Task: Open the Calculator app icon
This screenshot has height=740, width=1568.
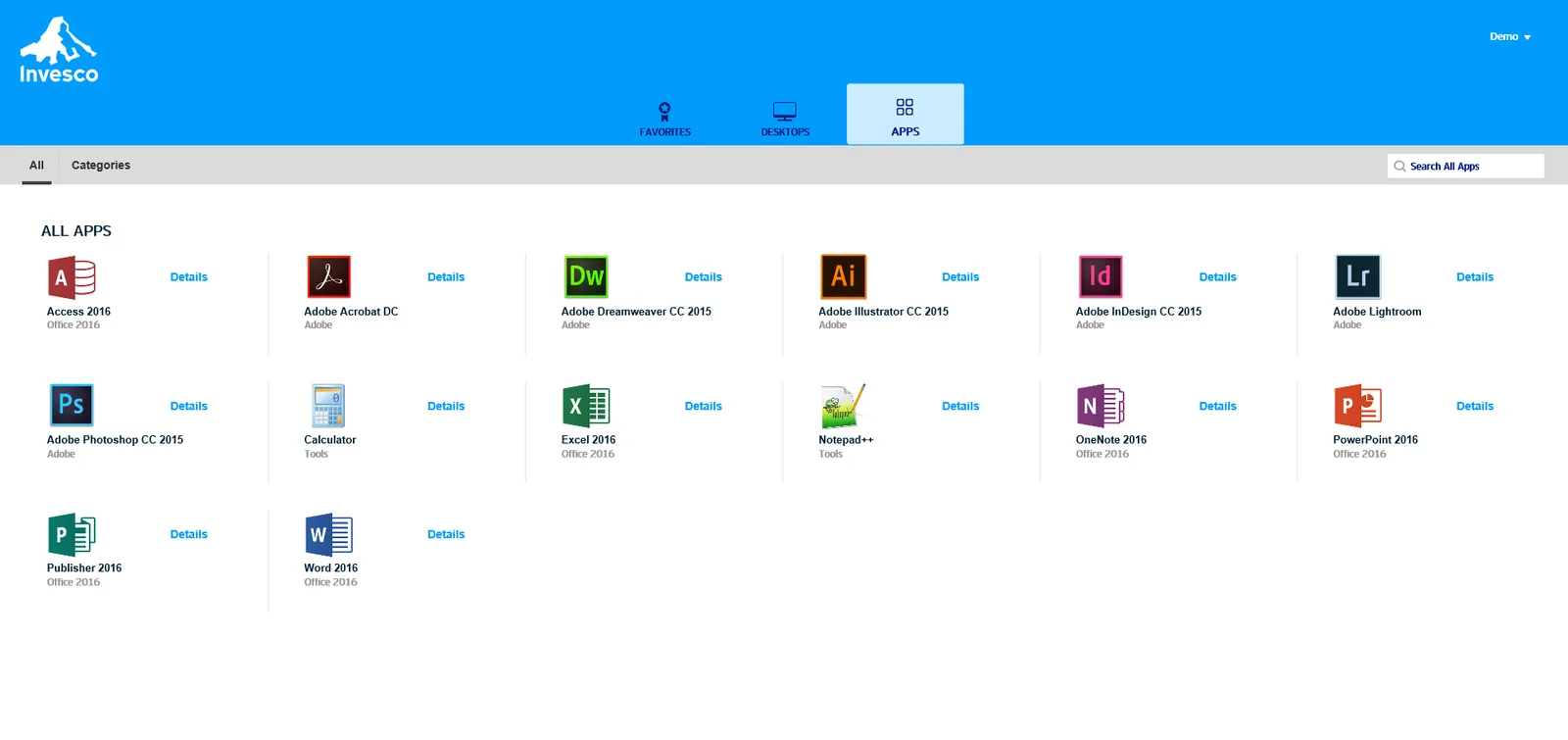Action: pos(328,406)
